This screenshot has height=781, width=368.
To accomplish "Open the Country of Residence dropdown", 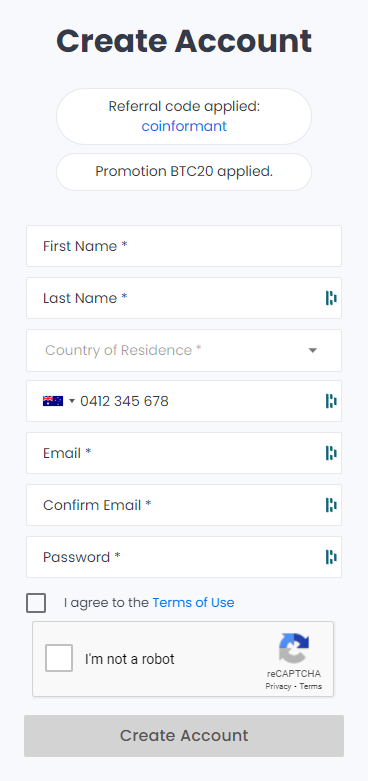I will click(x=184, y=350).
